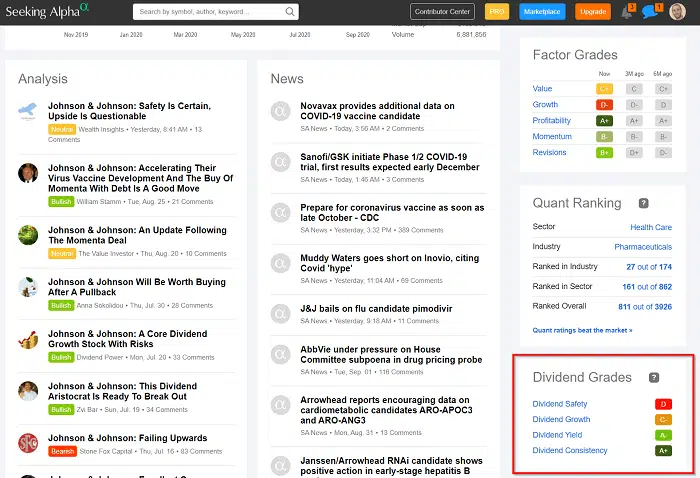This screenshot has height=478, width=700.
Task: Open the notifications bell icon
Action: point(628,12)
